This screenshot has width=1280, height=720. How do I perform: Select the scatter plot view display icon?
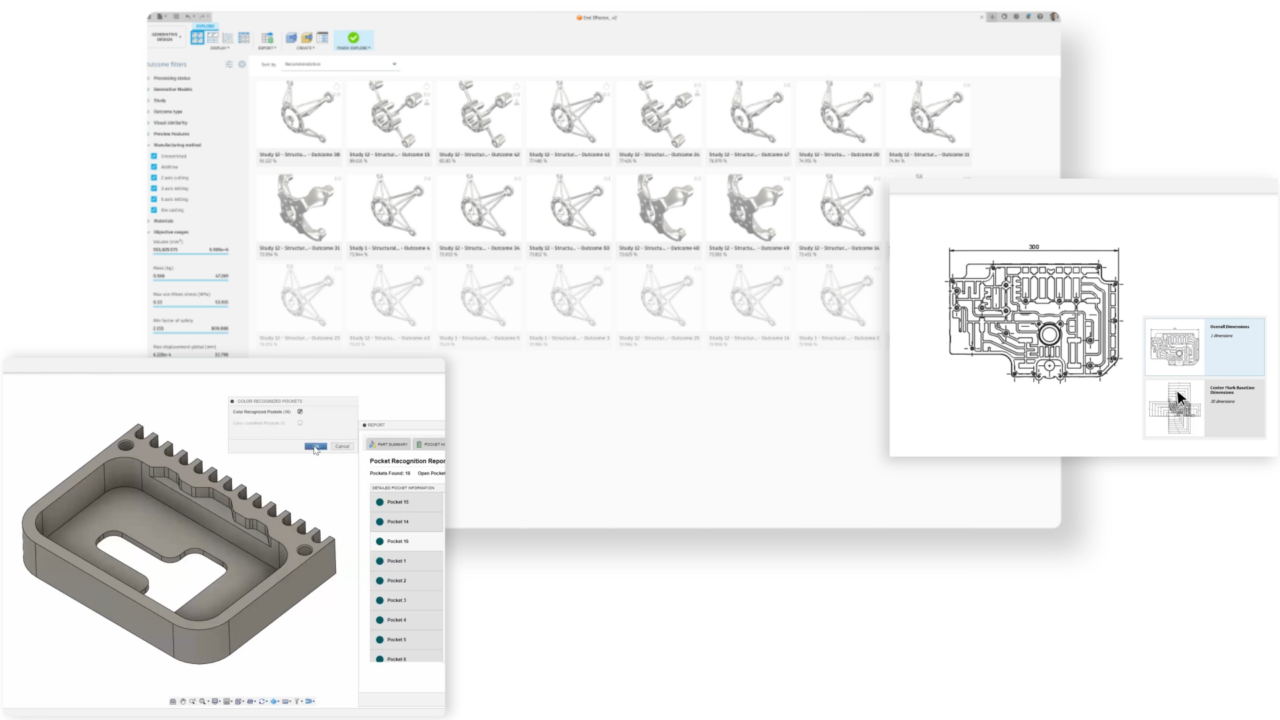click(x=228, y=38)
